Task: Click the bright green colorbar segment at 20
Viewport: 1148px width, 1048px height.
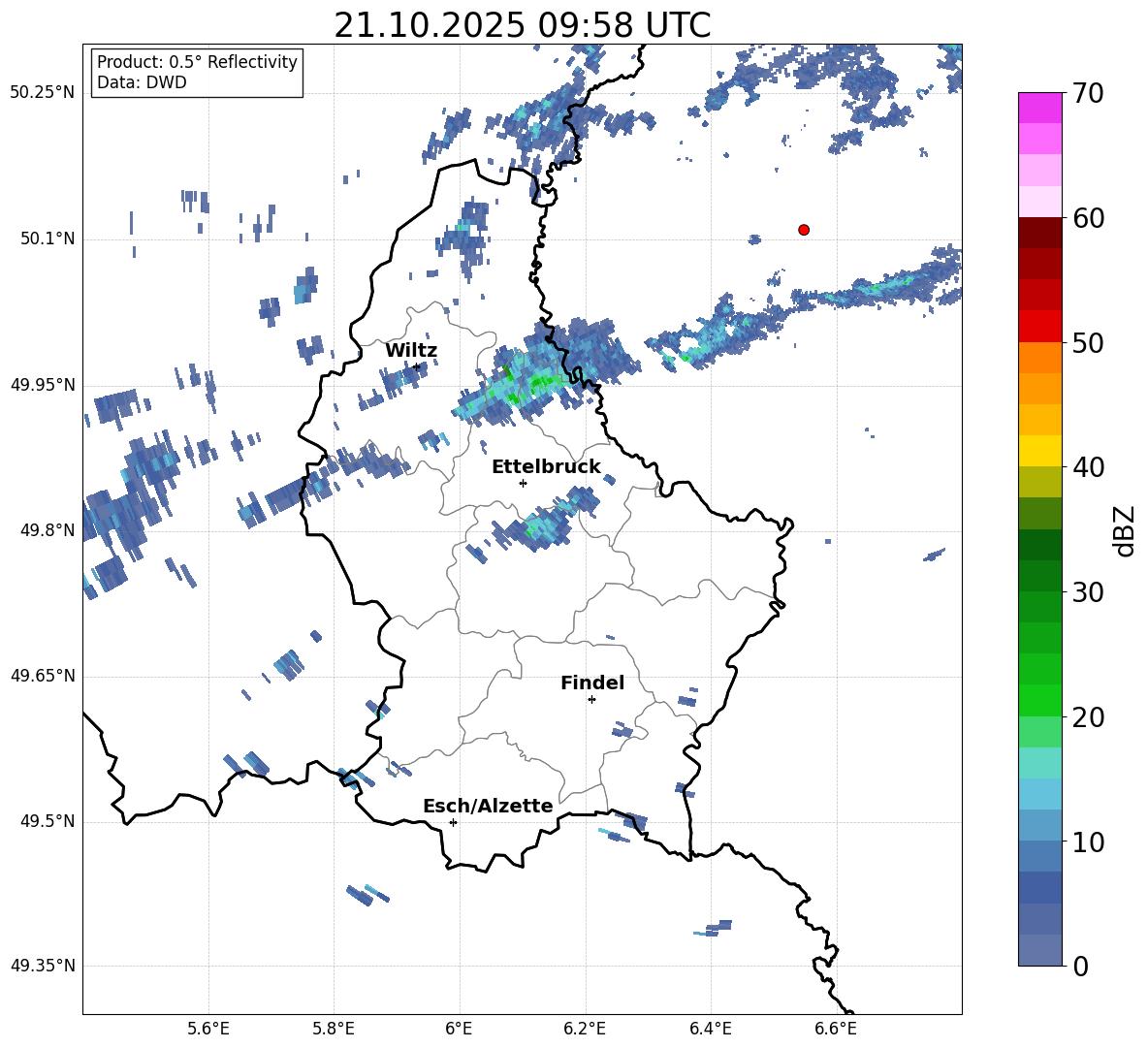Action: coord(1039,700)
